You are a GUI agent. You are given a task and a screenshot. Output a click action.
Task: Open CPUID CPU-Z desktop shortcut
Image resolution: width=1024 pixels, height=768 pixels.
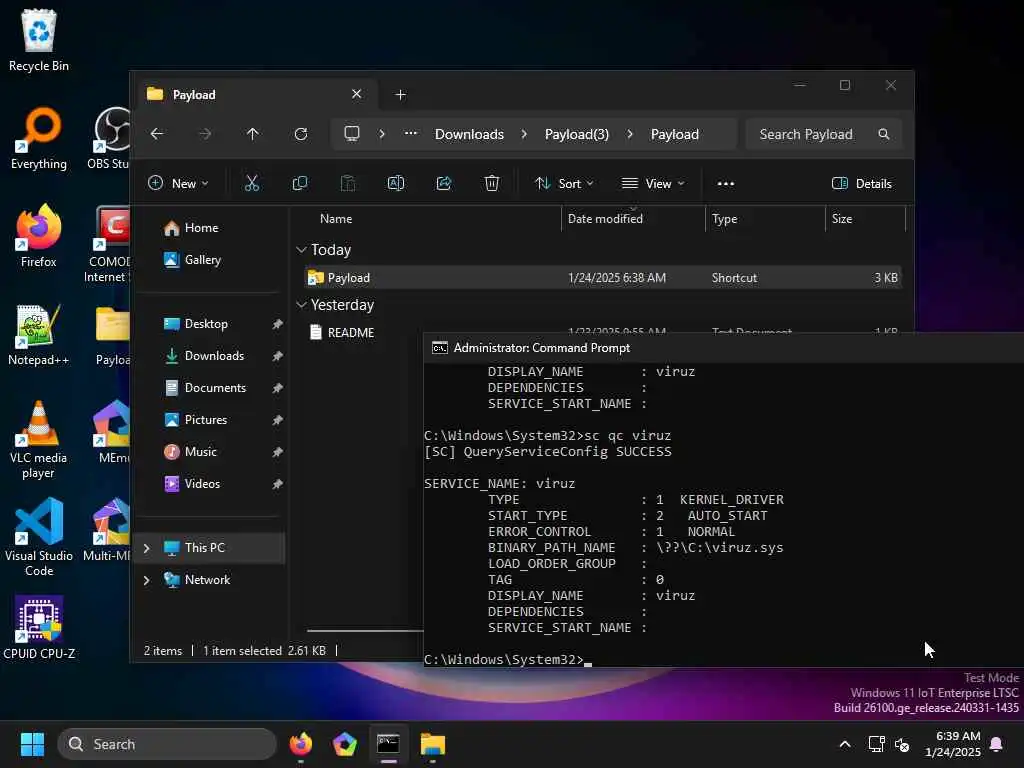[x=39, y=627]
